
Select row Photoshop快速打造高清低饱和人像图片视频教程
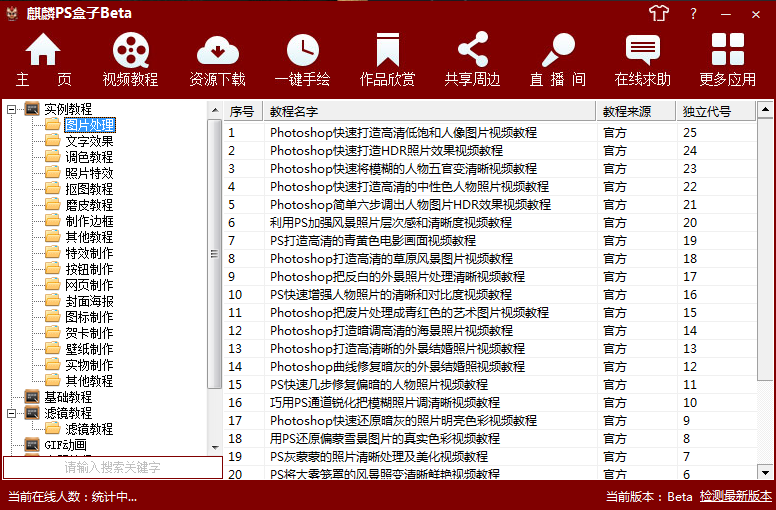(490, 133)
